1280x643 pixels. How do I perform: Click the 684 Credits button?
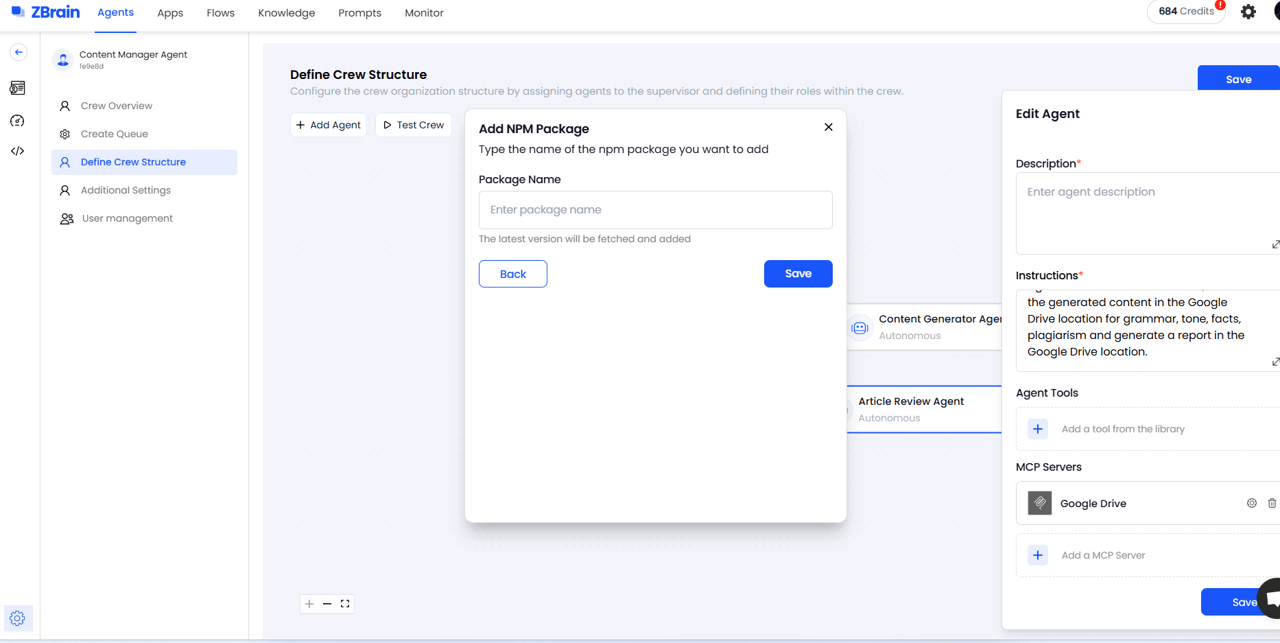[1186, 12]
